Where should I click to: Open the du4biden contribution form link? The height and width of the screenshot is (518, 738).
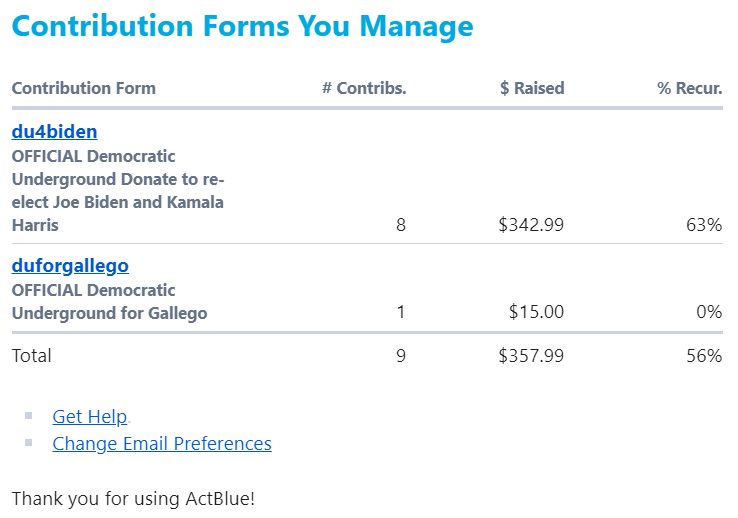pos(54,132)
